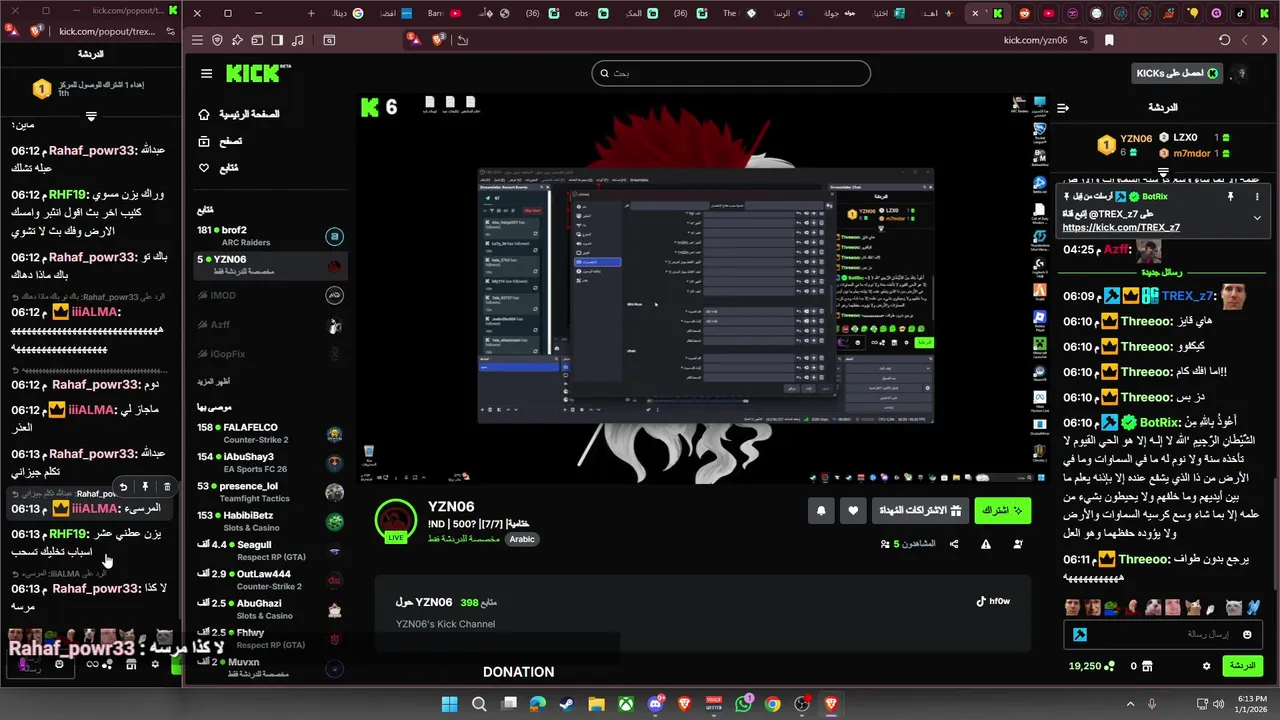Toggle follow with the heart button beside YZN06

coord(853,510)
